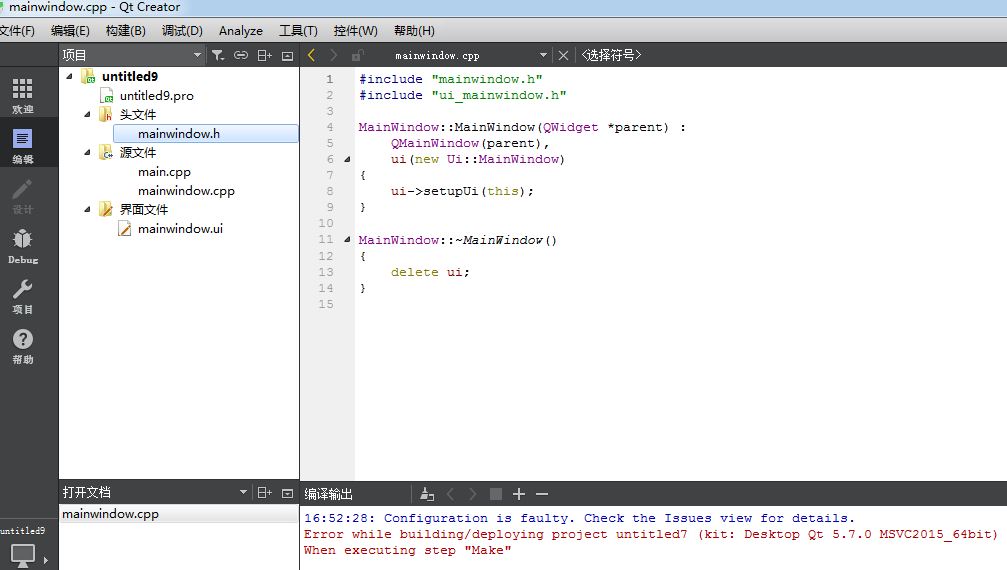Open the Welcome (欢迎) mode

(x=22, y=94)
